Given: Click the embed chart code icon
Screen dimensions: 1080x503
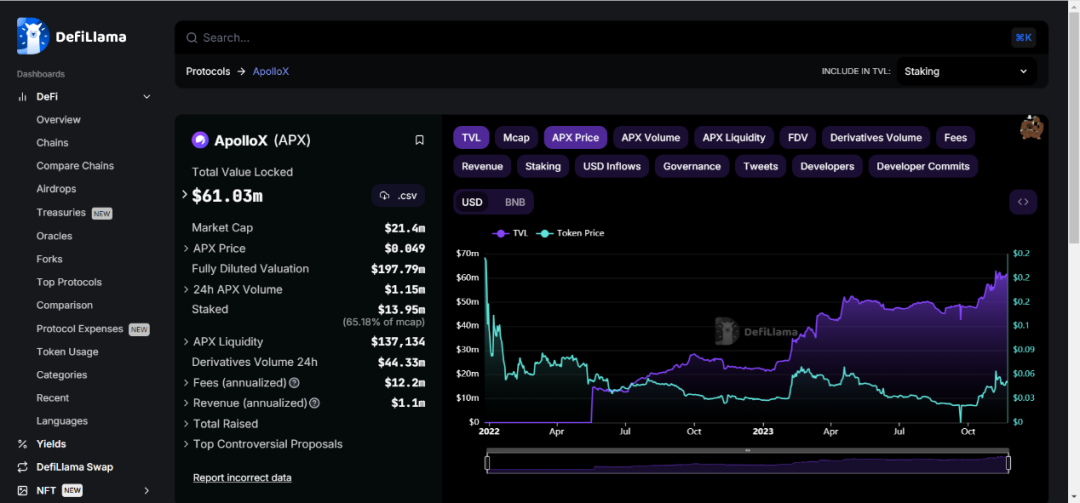Looking at the screenshot, I should point(1022,202).
